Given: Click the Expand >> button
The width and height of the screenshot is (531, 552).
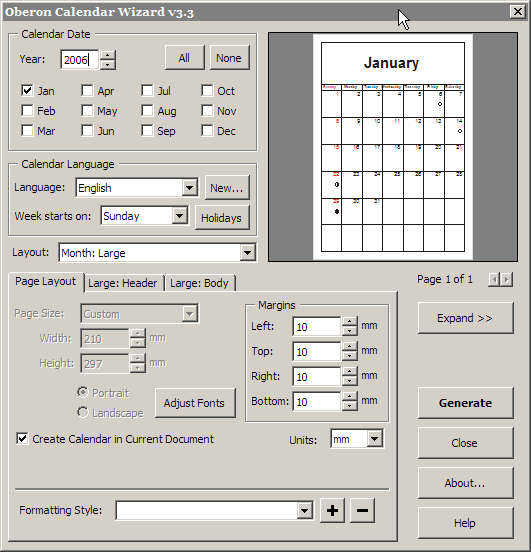Looking at the screenshot, I should pyautogui.click(x=465, y=318).
